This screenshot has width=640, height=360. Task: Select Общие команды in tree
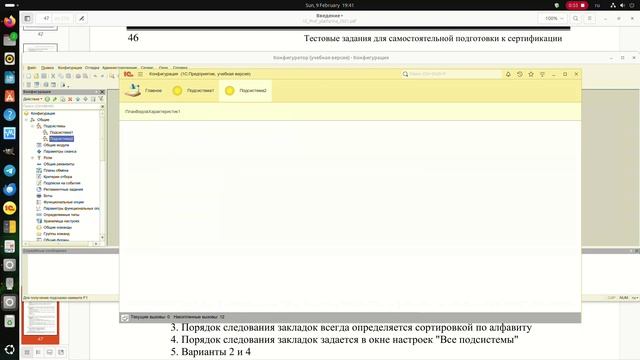tap(58, 227)
